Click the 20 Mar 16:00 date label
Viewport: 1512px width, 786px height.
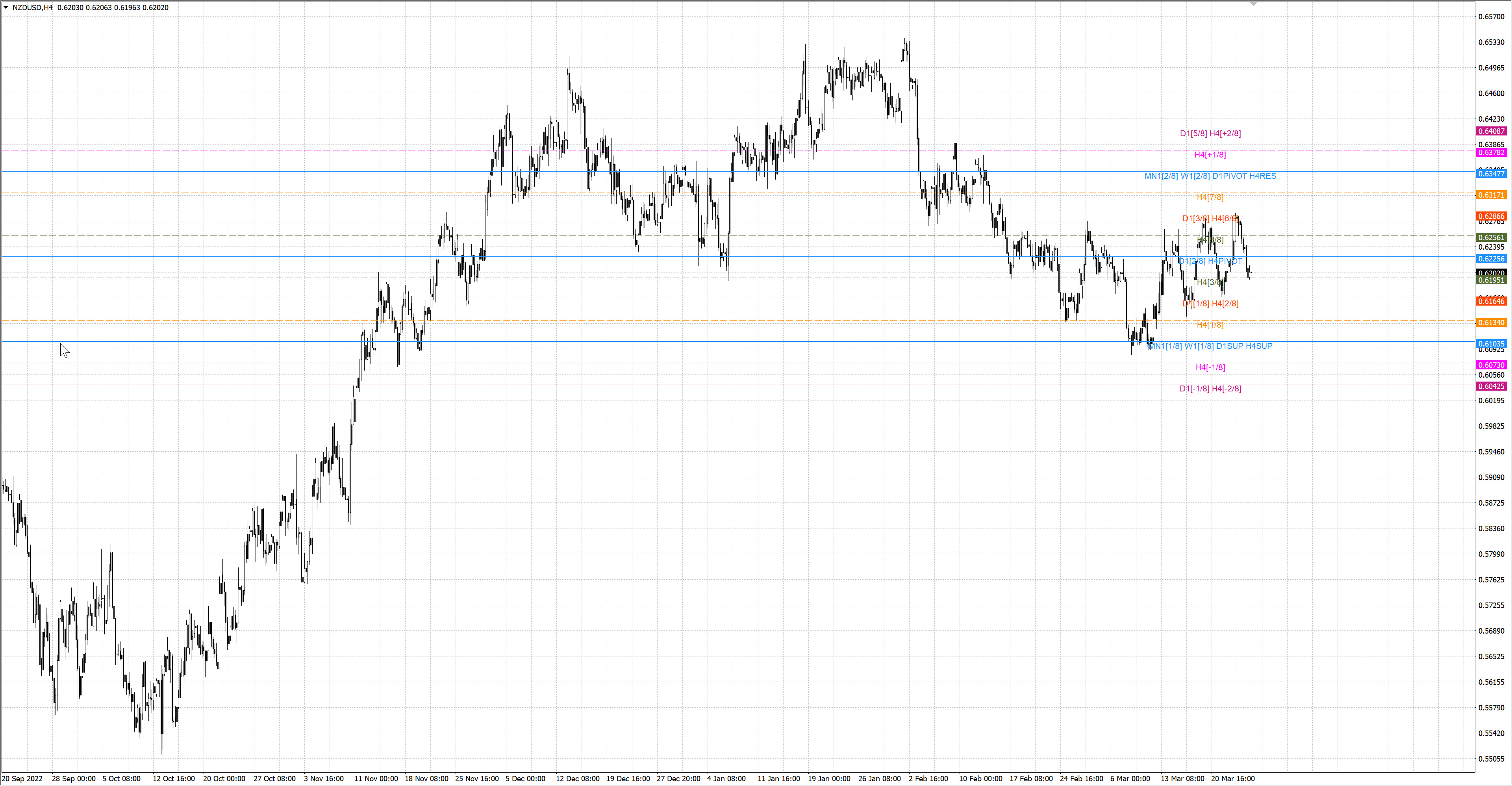tap(1233, 779)
